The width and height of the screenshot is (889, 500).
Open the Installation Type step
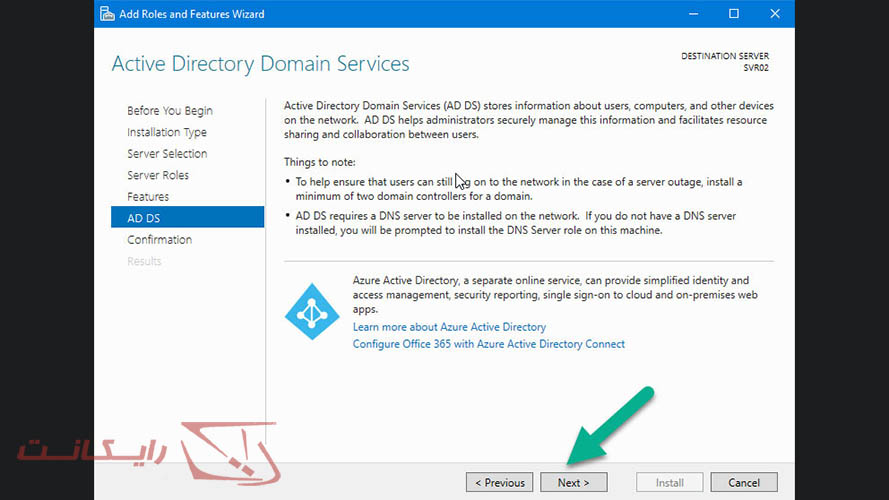click(167, 132)
